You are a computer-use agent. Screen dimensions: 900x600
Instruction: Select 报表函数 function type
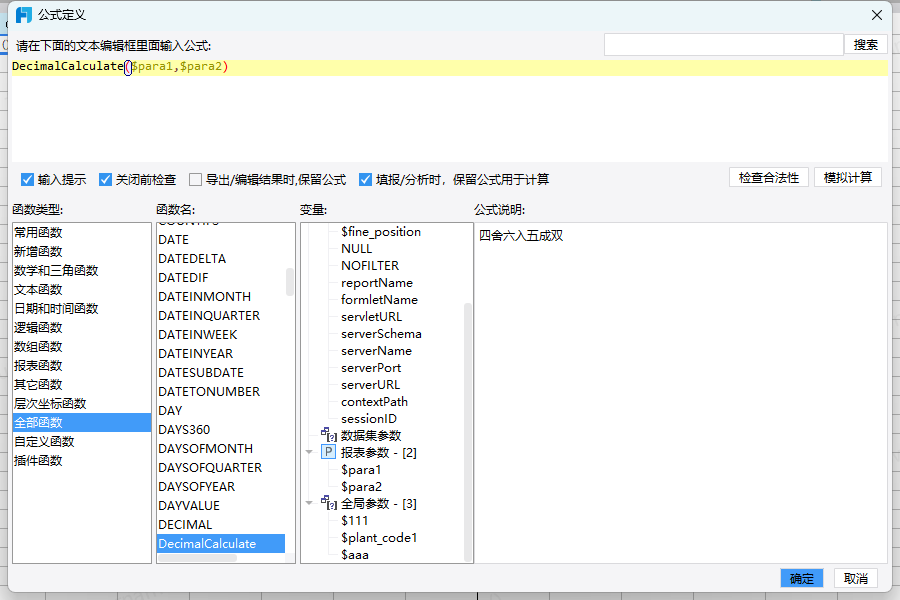pyautogui.click(x=82, y=365)
